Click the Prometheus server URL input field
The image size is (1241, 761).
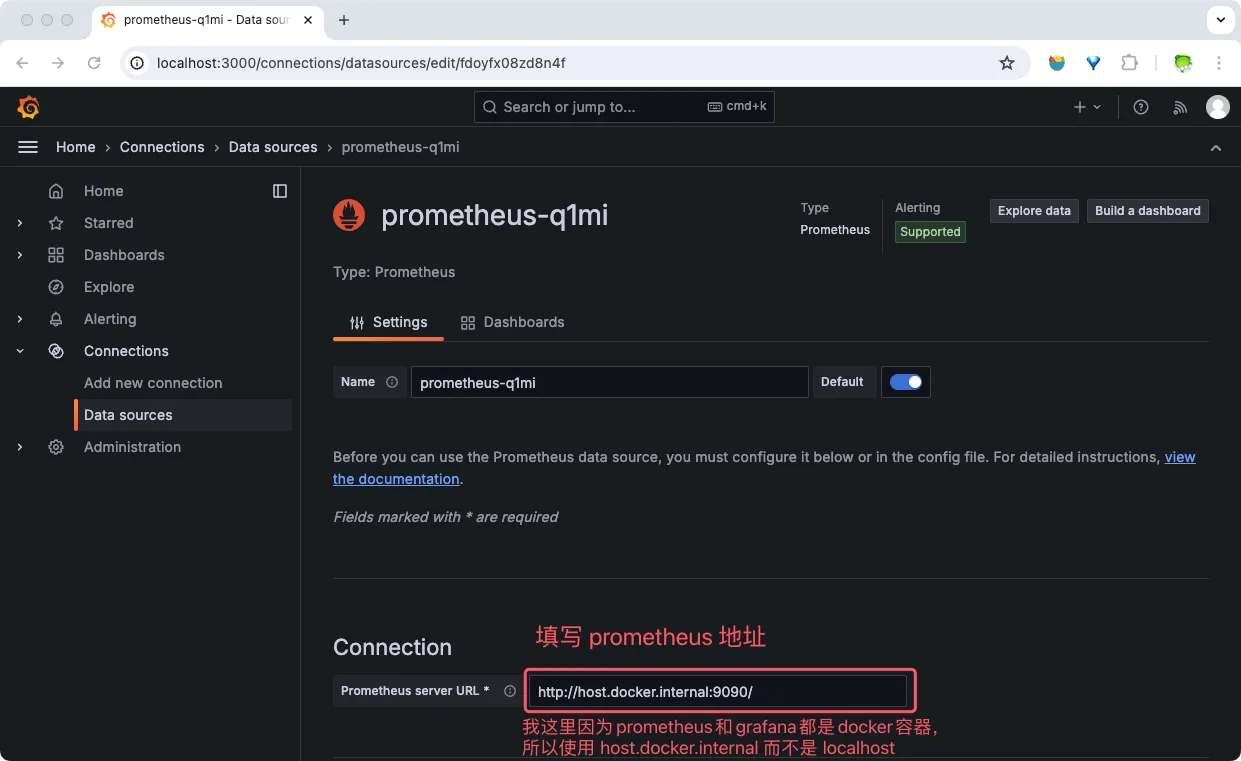coord(718,690)
